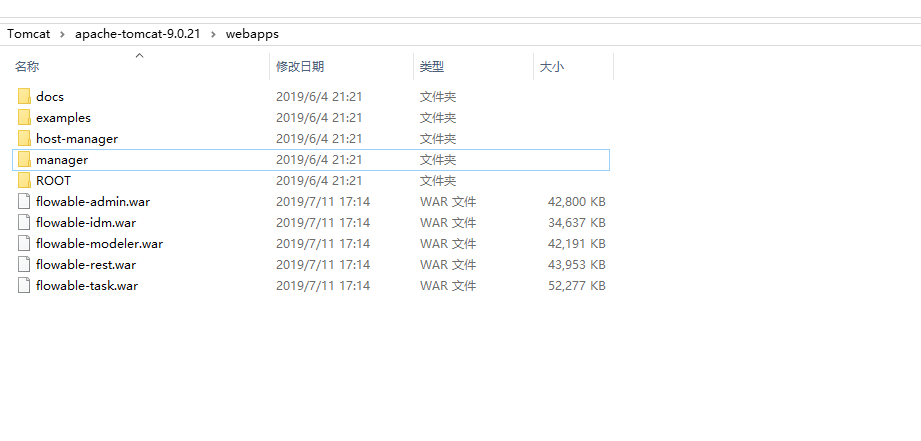Click the 52,277 KB size value
921x441 pixels.
[x=577, y=286]
